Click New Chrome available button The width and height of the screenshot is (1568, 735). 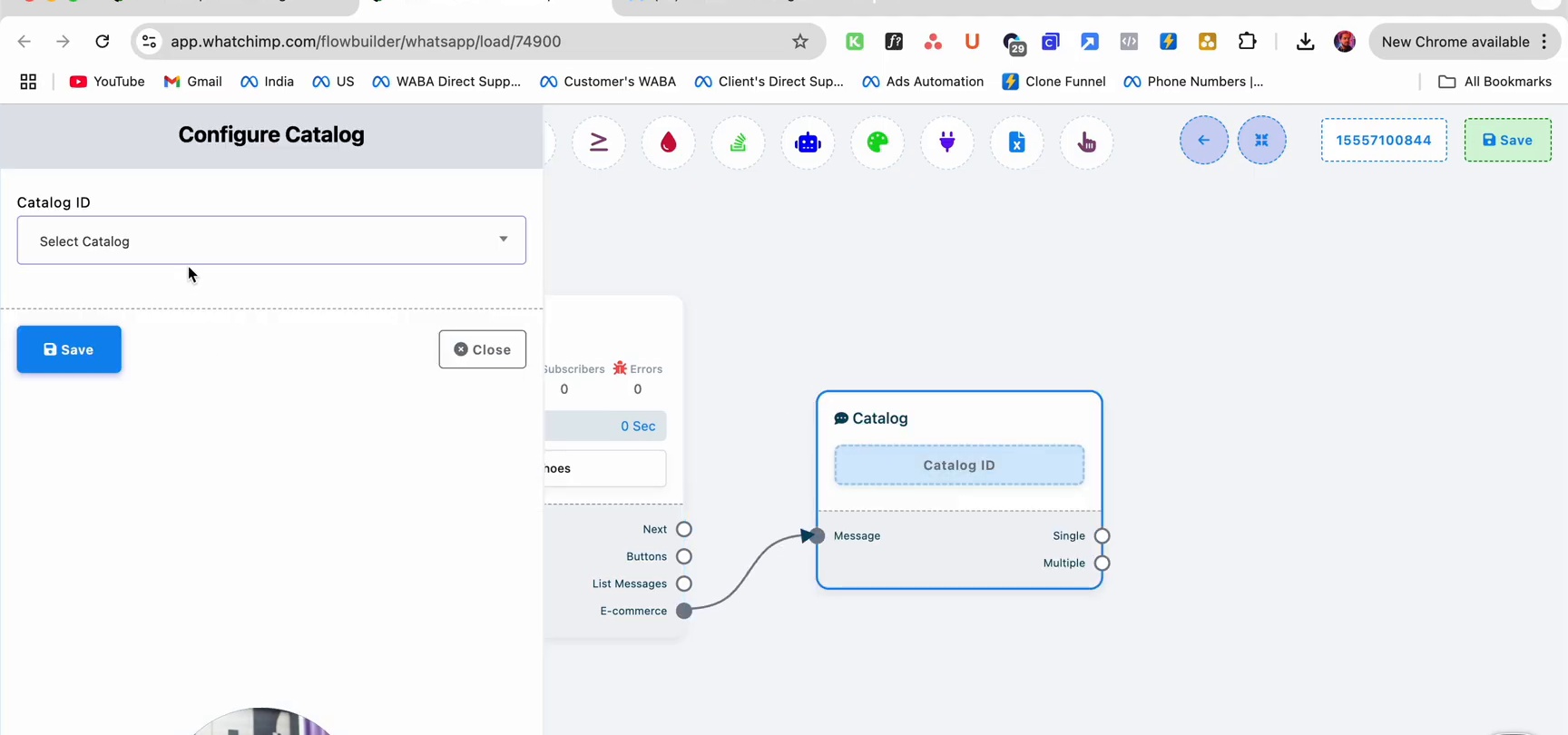pos(1464,42)
